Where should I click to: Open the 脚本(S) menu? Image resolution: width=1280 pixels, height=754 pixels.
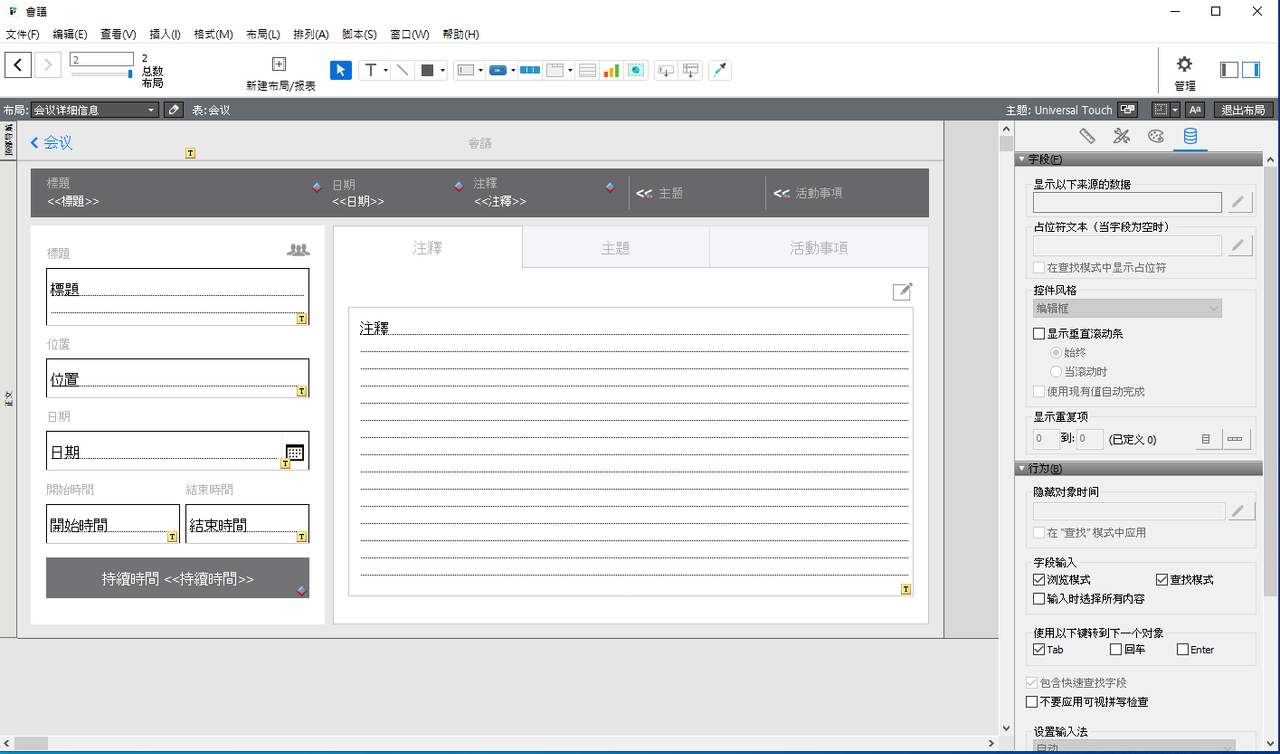(x=359, y=34)
